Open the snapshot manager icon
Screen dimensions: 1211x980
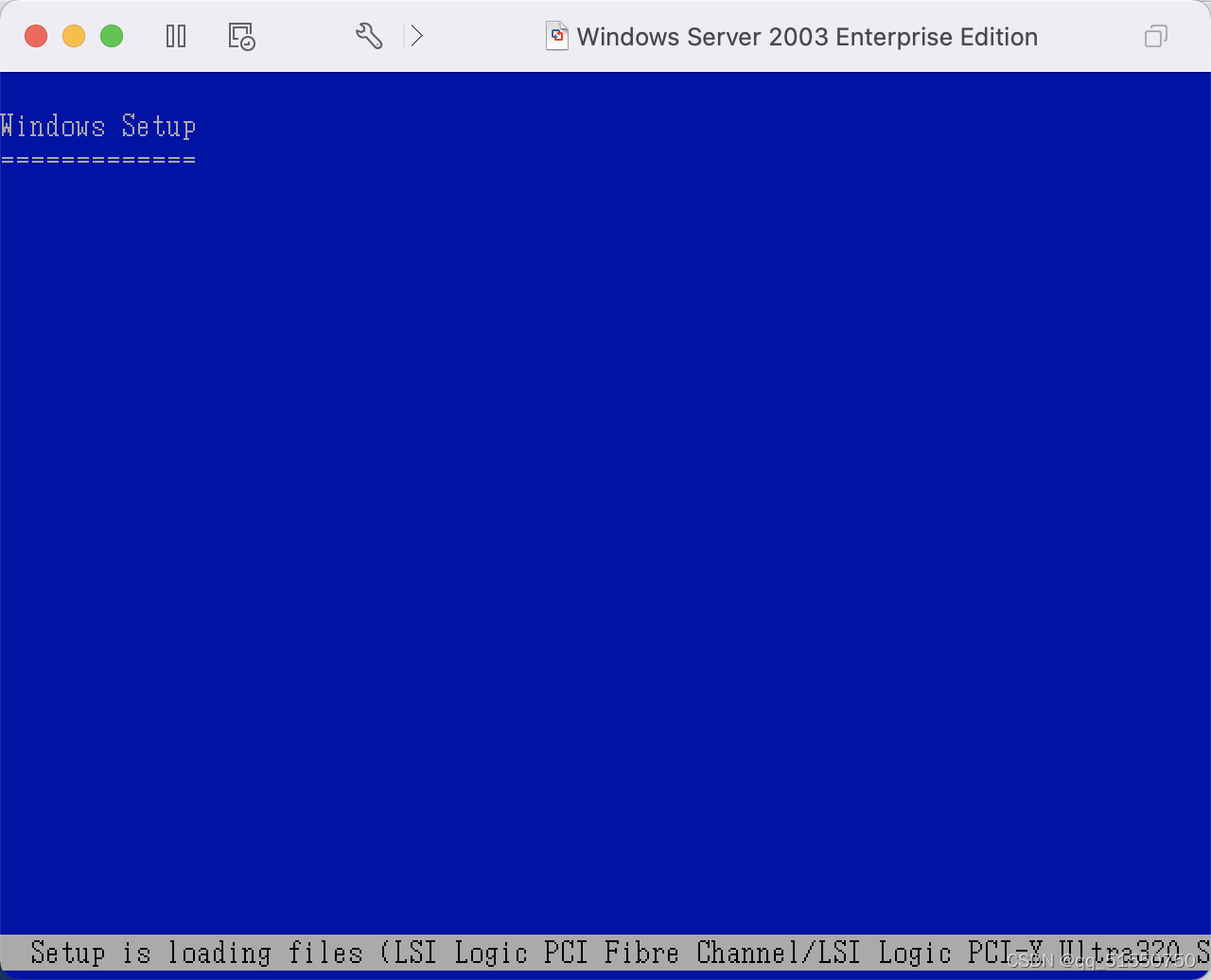[x=241, y=37]
